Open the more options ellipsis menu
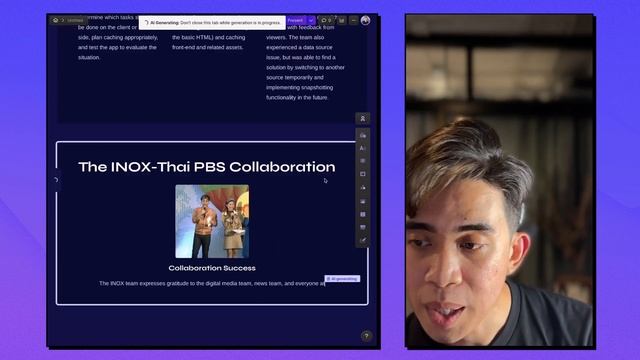640x360 pixels. coord(353,20)
